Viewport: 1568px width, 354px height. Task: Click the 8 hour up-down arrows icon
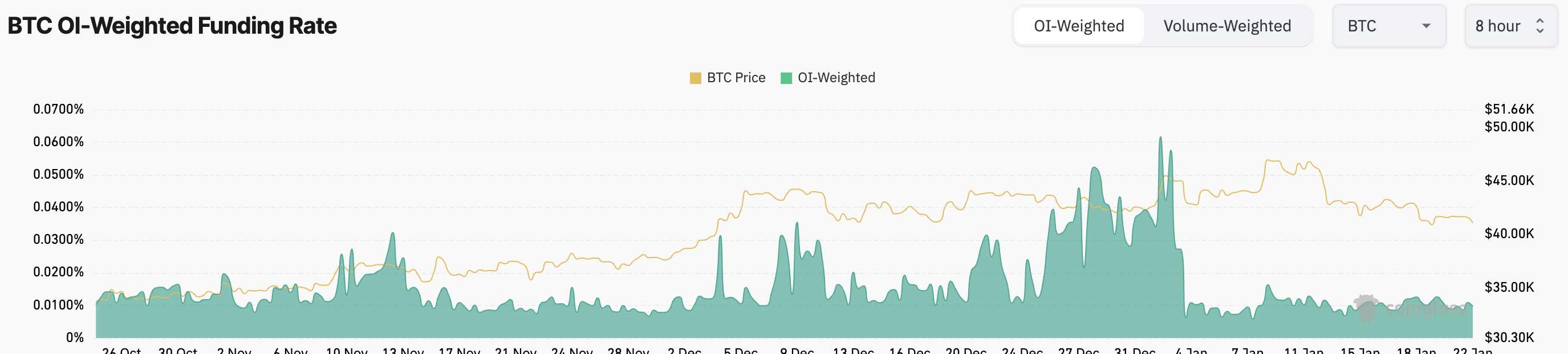[1539, 26]
